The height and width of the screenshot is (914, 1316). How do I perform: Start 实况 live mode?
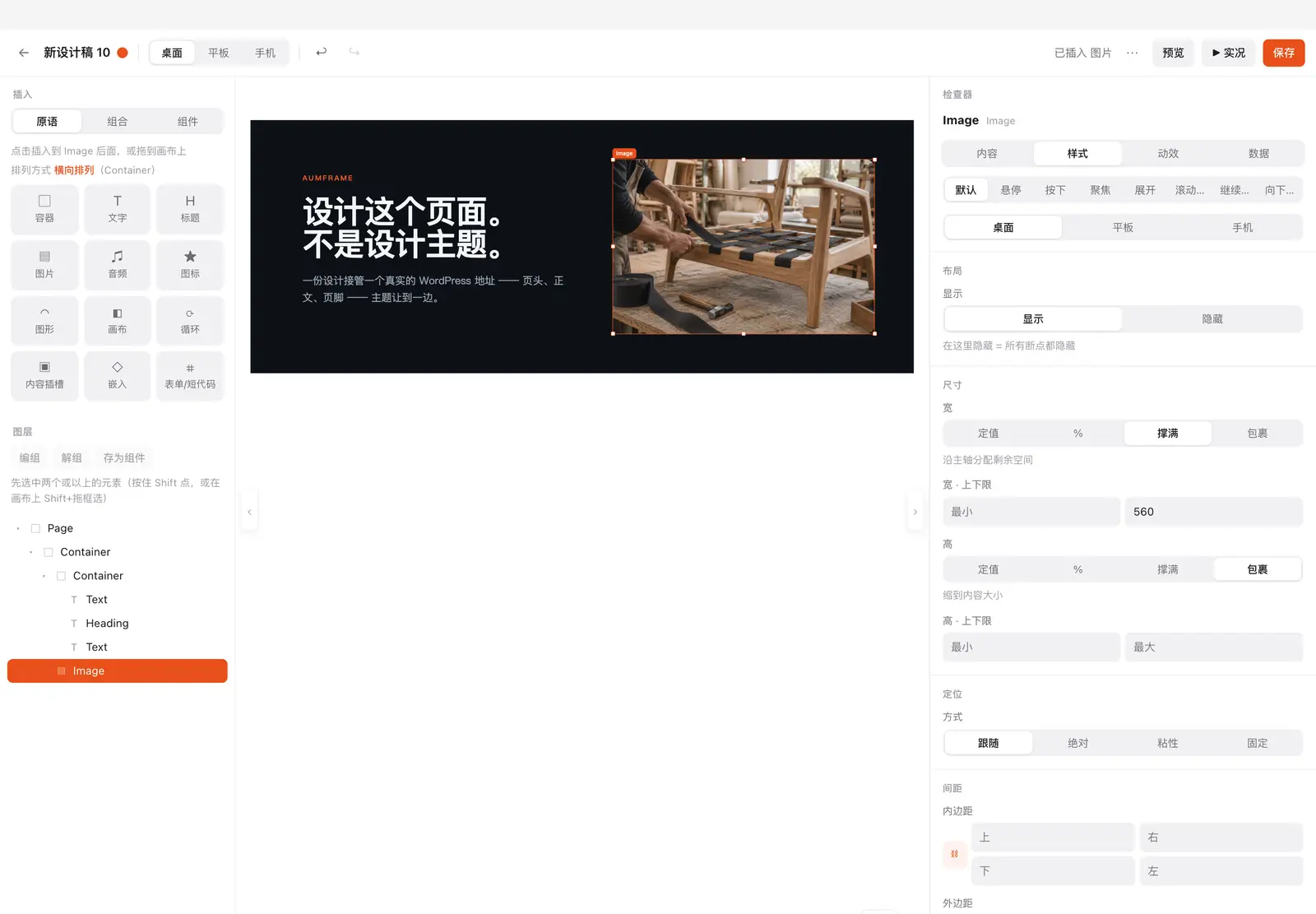pyautogui.click(x=1229, y=53)
